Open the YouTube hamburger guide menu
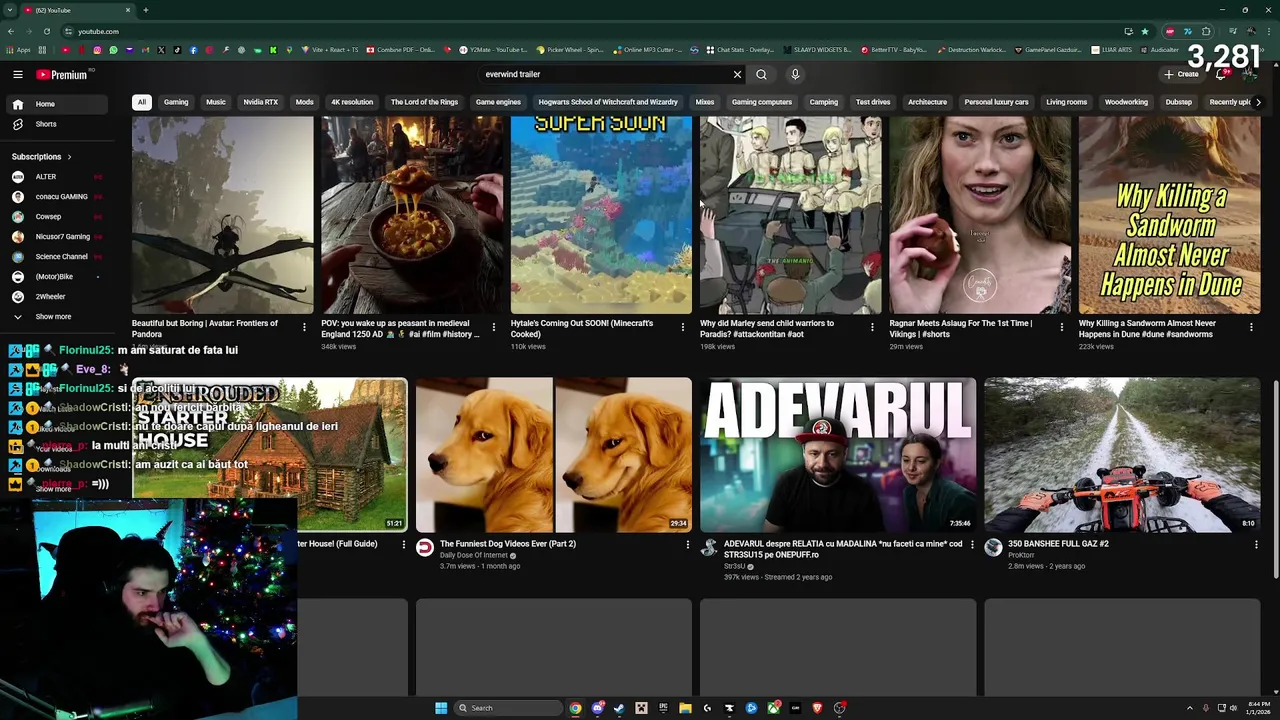Image resolution: width=1280 pixels, height=720 pixels. pyautogui.click(x=17, y=74)
